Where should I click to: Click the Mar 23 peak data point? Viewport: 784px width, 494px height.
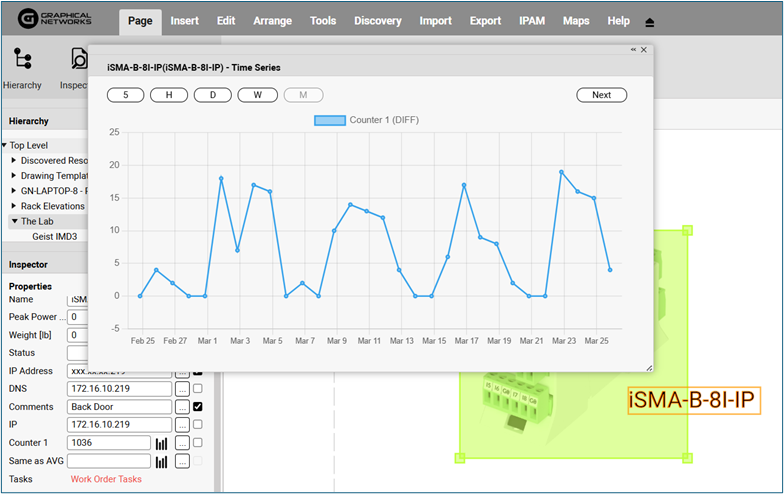tap(562, 172)
